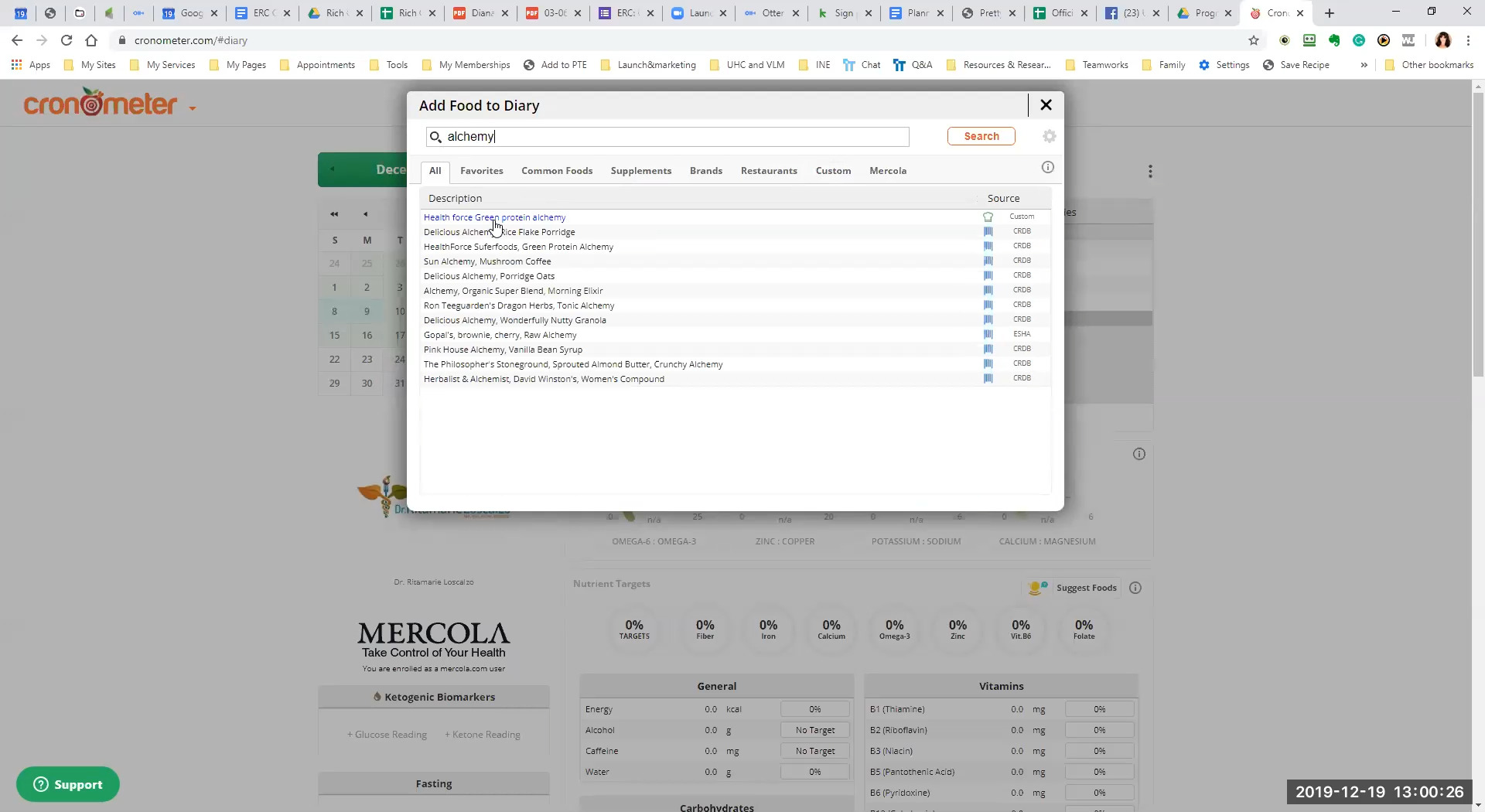Open the Apps bookmarks shortcut
The width and height of the screenshot is (1485, 812).
click(x=31, y=65)
